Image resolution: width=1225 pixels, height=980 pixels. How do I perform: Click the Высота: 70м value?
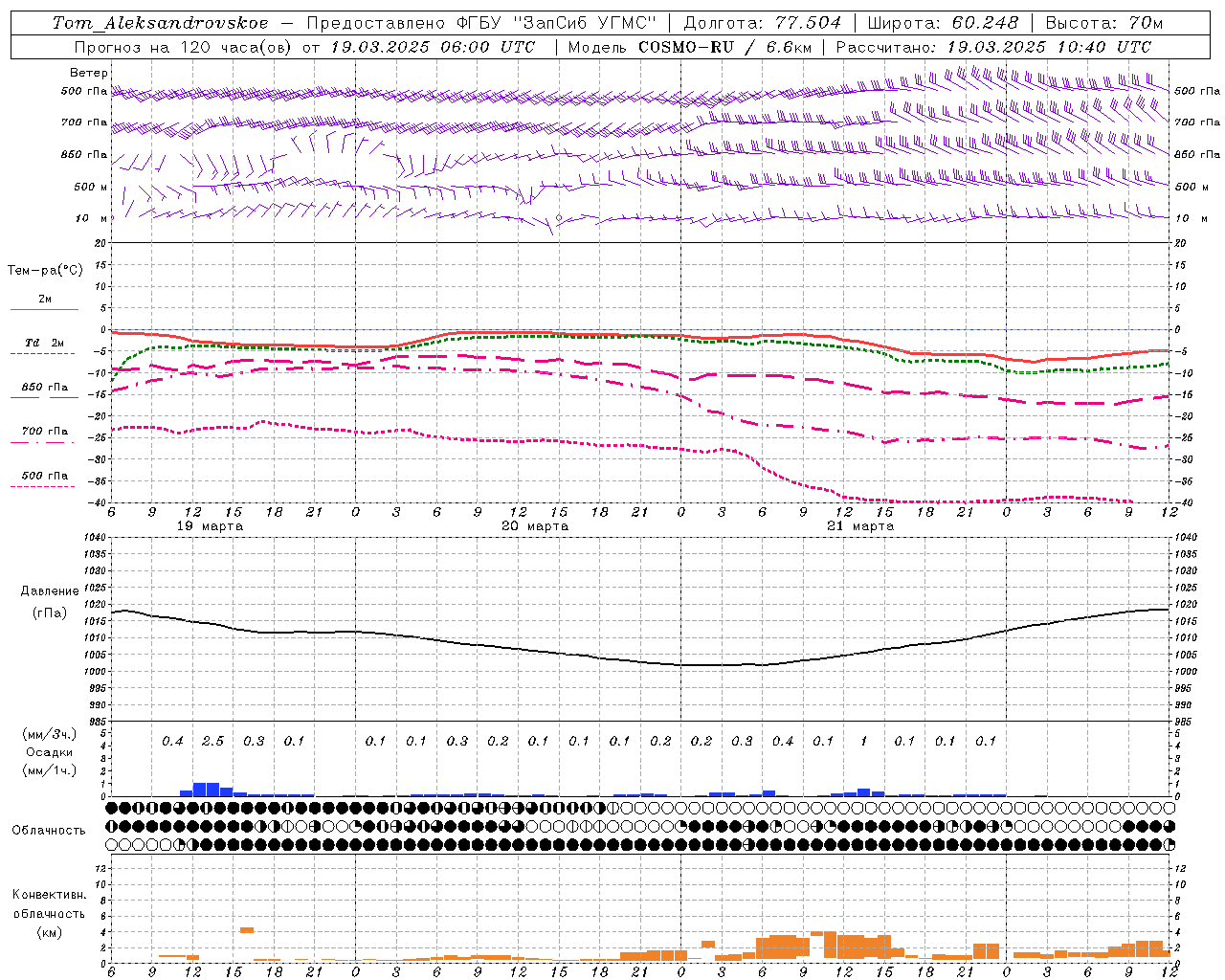click(x=1103, y=22)
